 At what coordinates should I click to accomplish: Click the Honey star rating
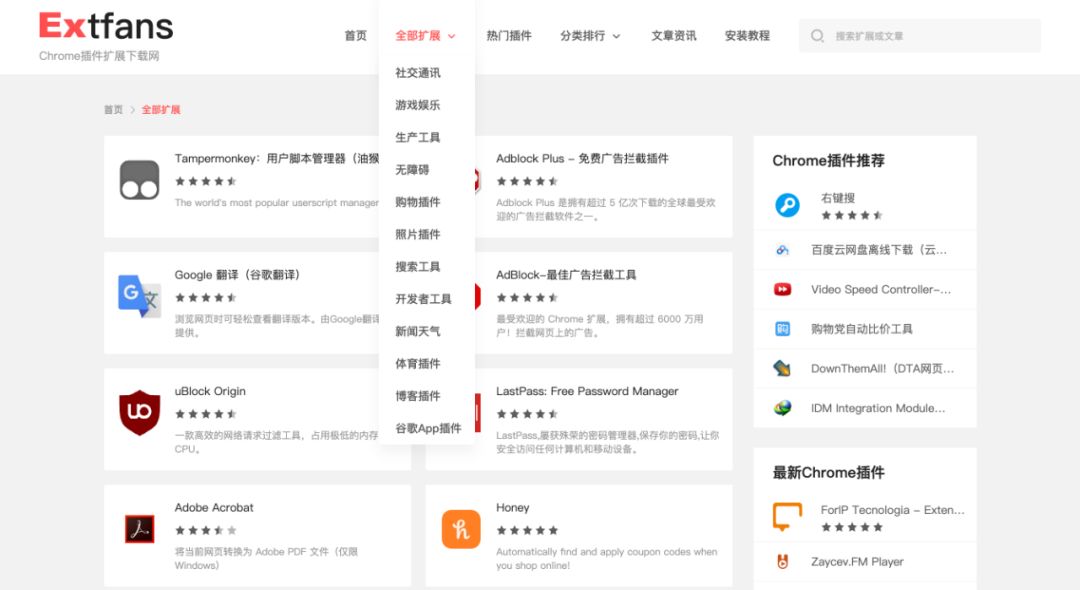[x=527, y=530]
